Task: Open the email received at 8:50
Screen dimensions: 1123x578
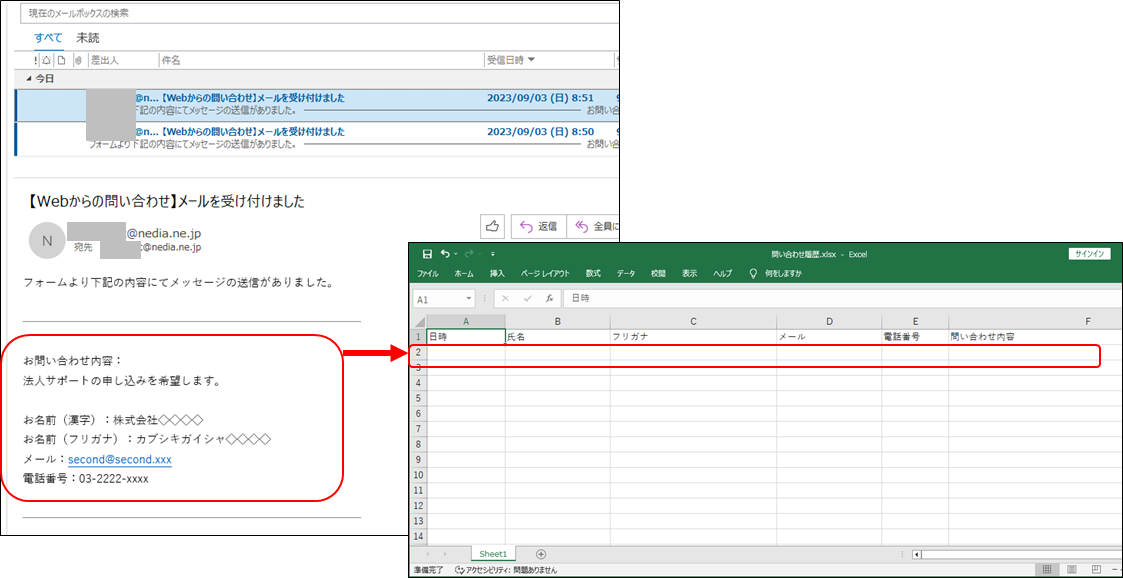Action: (317, 138)
